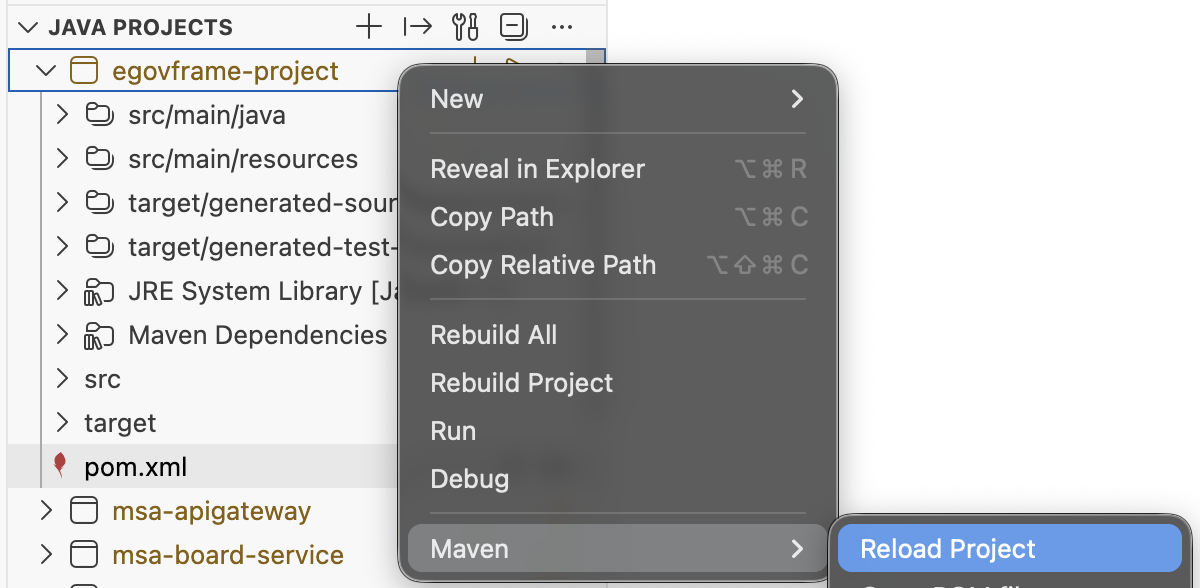The image size is (1200, 588).
Task: Expand the msa-apigateway project
Action: [x=46, y=511]
